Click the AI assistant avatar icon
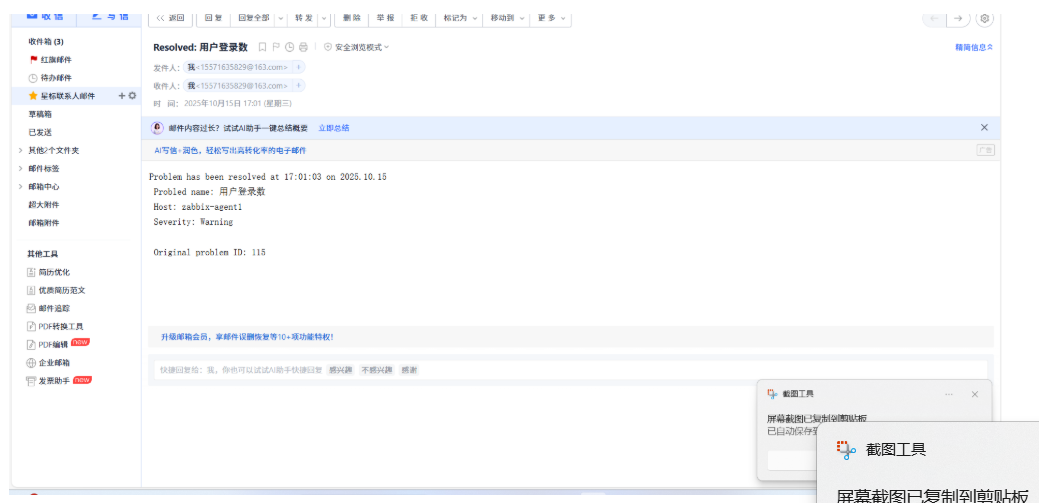 click(x=157, y=128)
